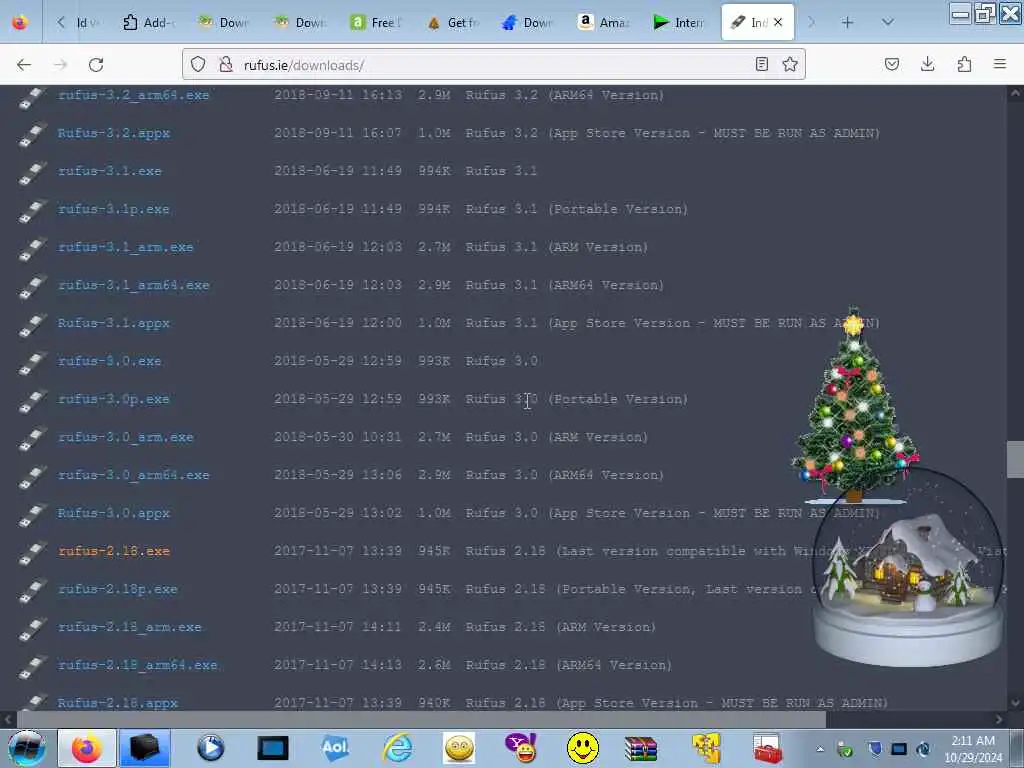This screenshot has height=768, width=1024.
Task: Click the Firefox taskbar icon
Action: (87, 748)
